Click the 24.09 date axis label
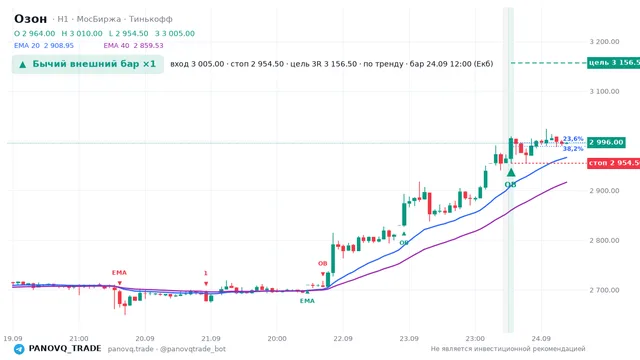 pyautogui.click(x=541, y=339)
